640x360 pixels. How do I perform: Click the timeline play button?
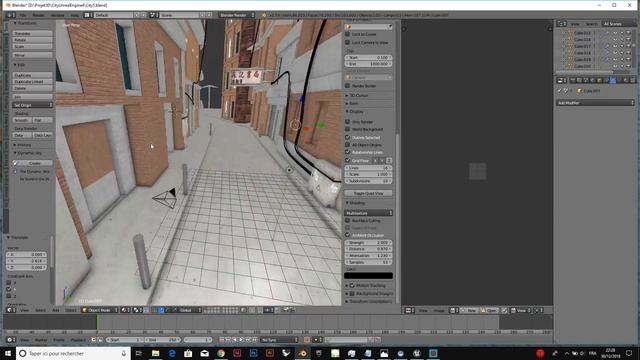[241, 340]
